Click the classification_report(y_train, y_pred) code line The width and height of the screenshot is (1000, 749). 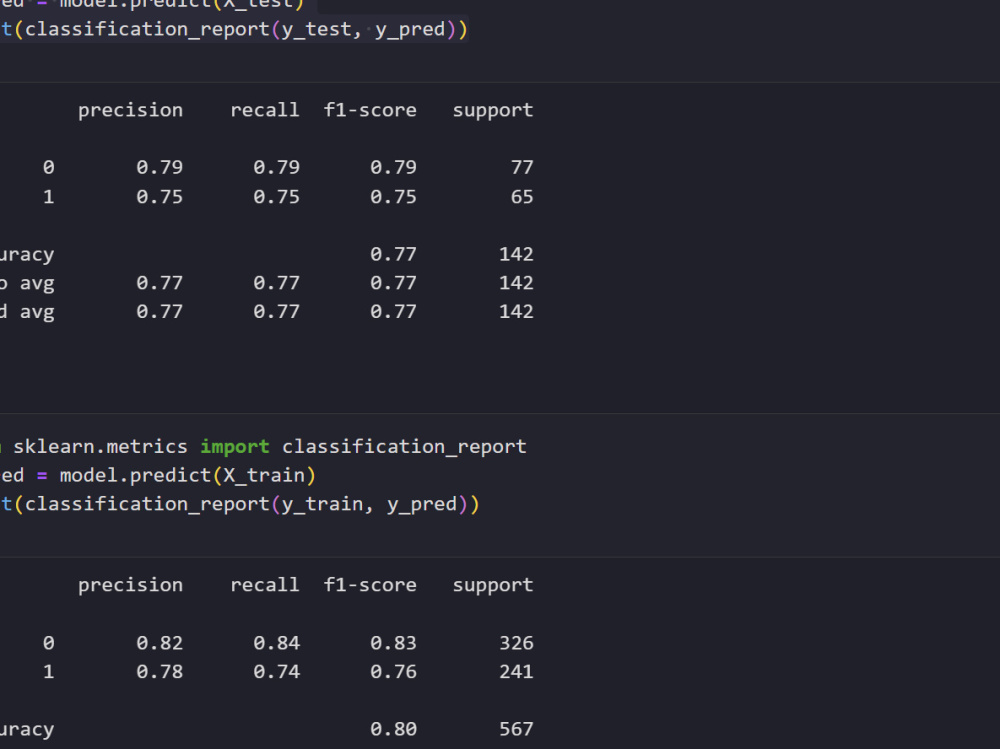[240, 505]
